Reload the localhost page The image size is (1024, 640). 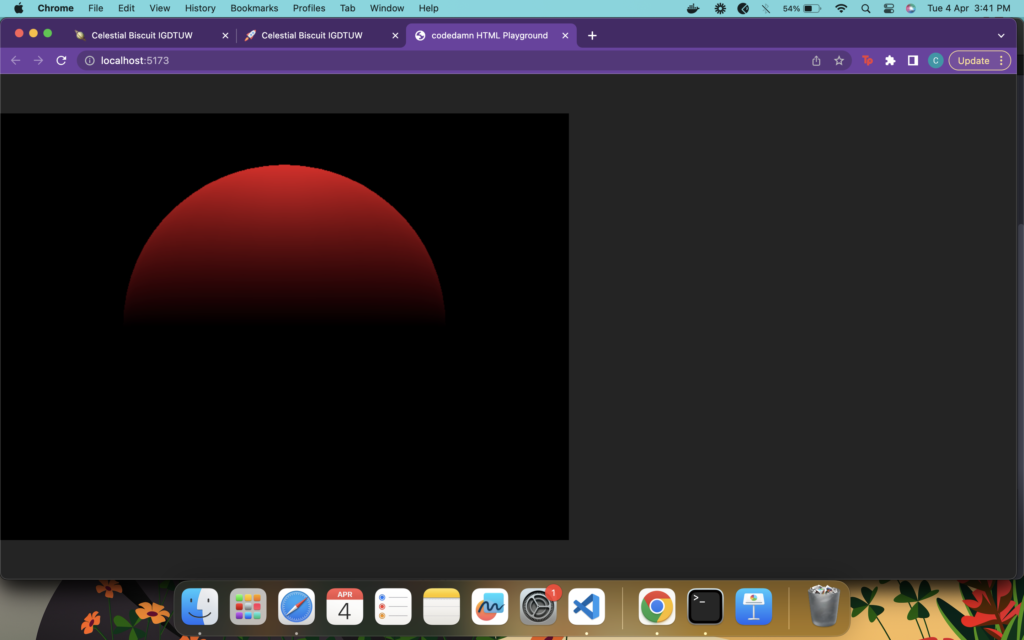61,61
